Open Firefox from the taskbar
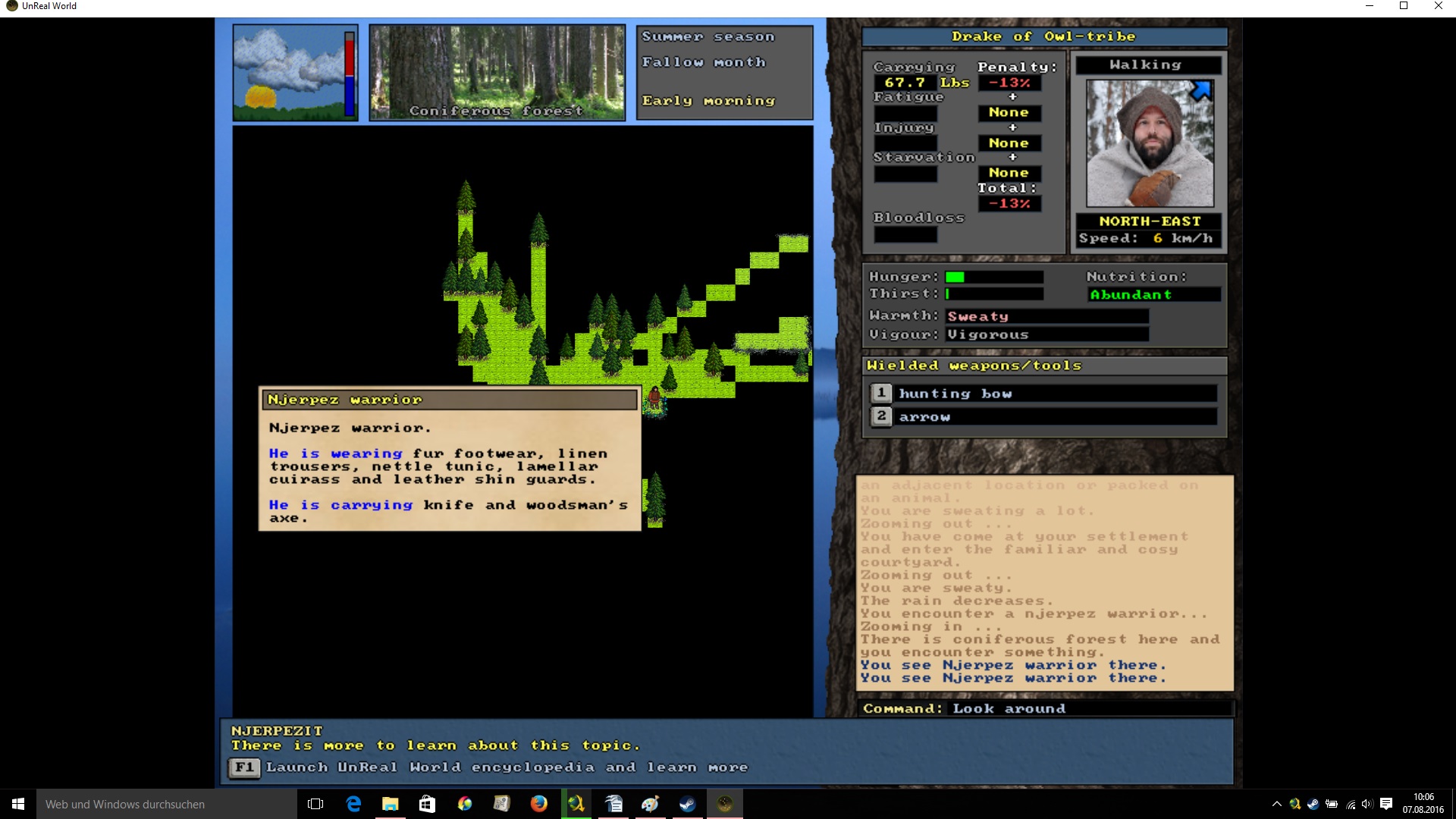 (x=538, y=804)
